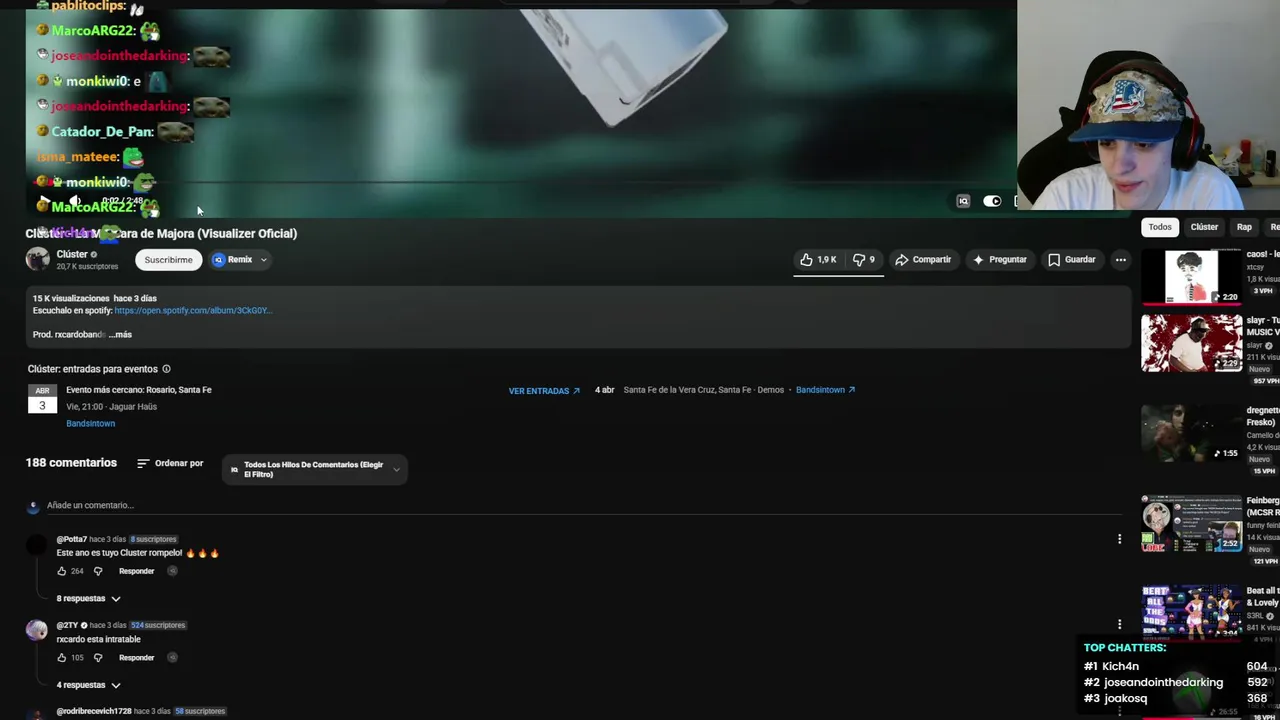Click the 188 comentarios heading
The height and width of the screenshot is (720, 1280).
pos(71,464)
